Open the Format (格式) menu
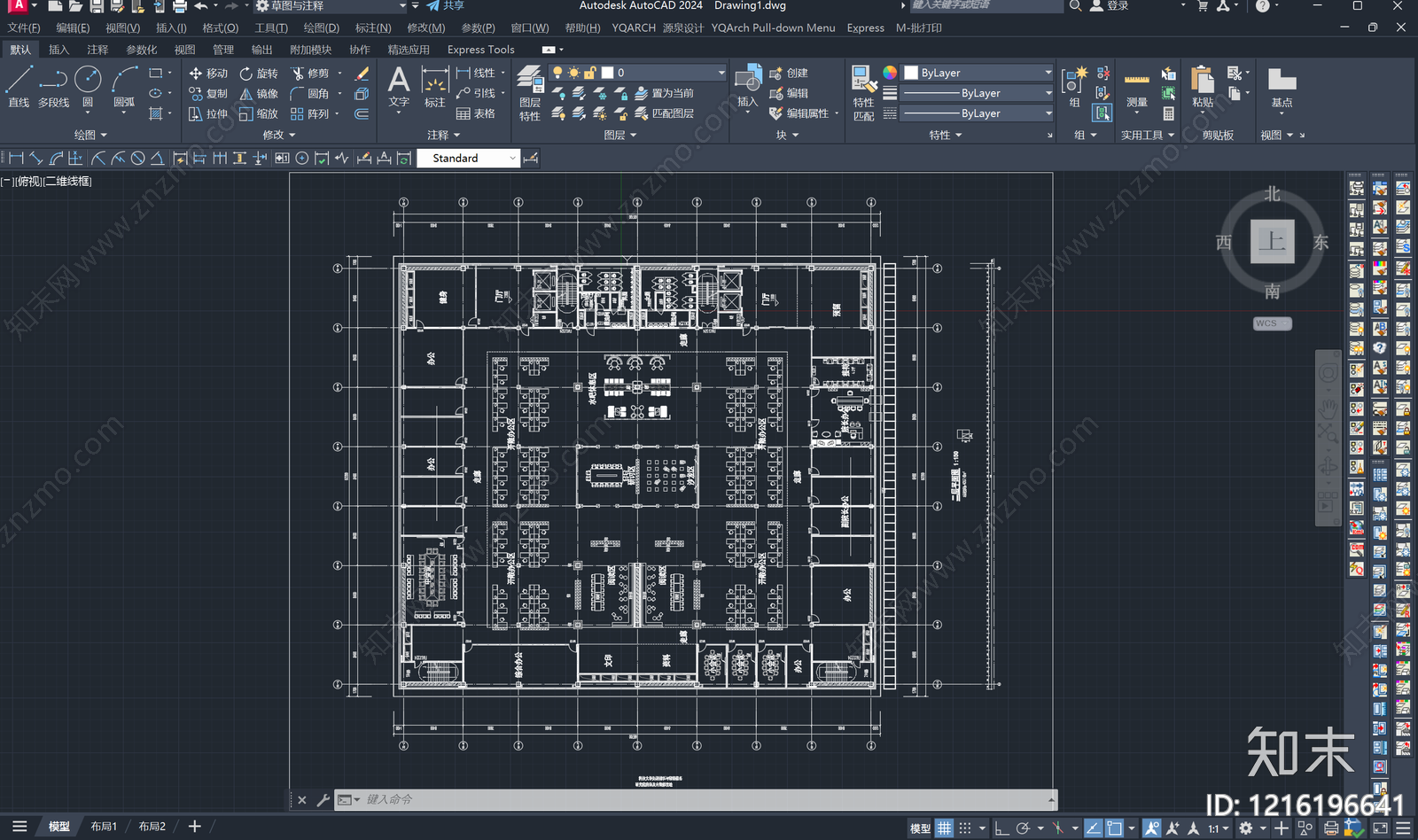The height and width of the screenshot is (840, 1418). [x=221, y=28]
